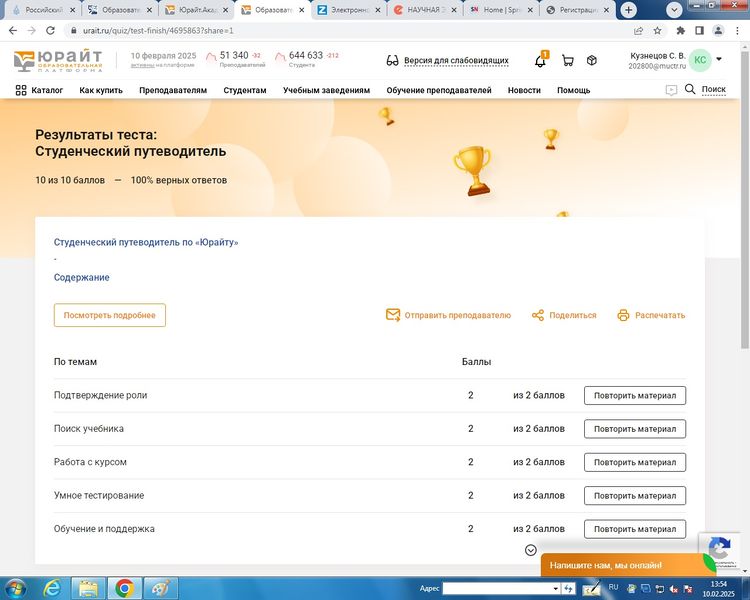Screen dimensions: 750x600
Task: Click the Версия для слабовидящих link
Action: point(456,61)
